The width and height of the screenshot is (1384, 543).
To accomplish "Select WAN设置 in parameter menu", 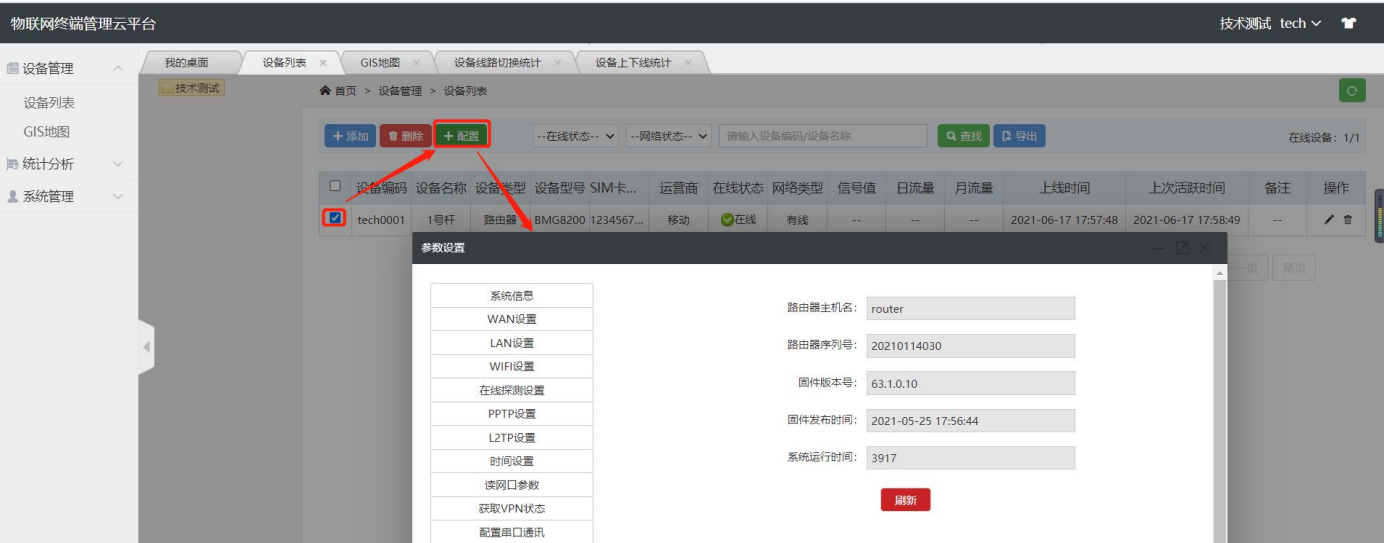I will (x=511, y=319).
